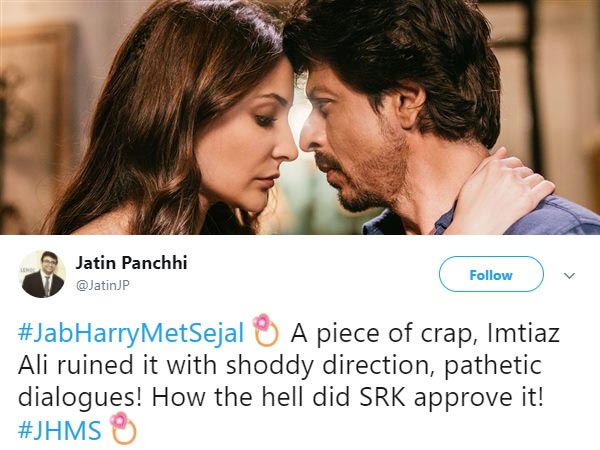Screen dimensions: 600x450
Task: Open the movie still photo above the tweet
Action: [x=300, y=117]
